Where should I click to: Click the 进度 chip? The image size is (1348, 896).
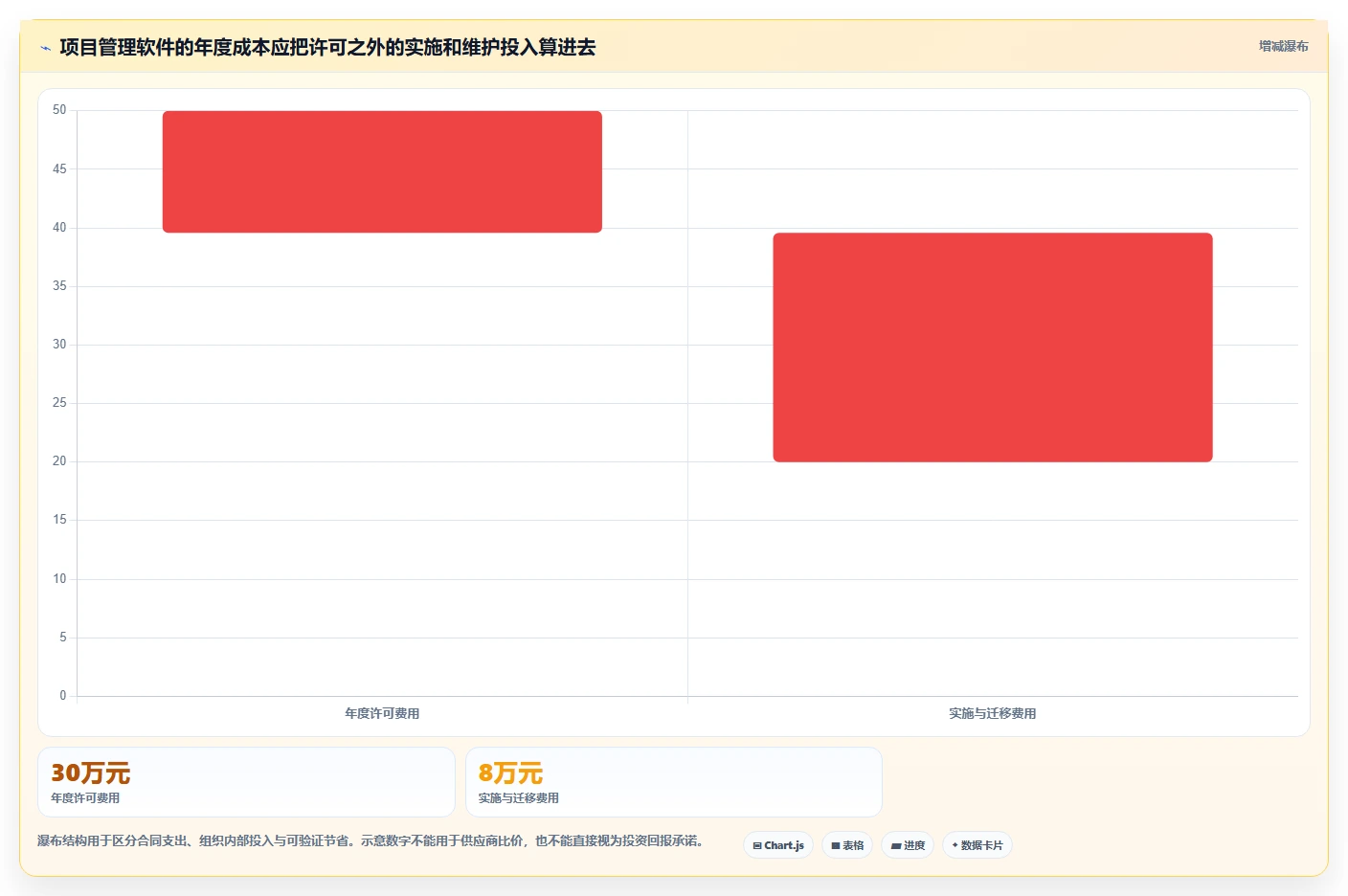click(x=908, y=845)
